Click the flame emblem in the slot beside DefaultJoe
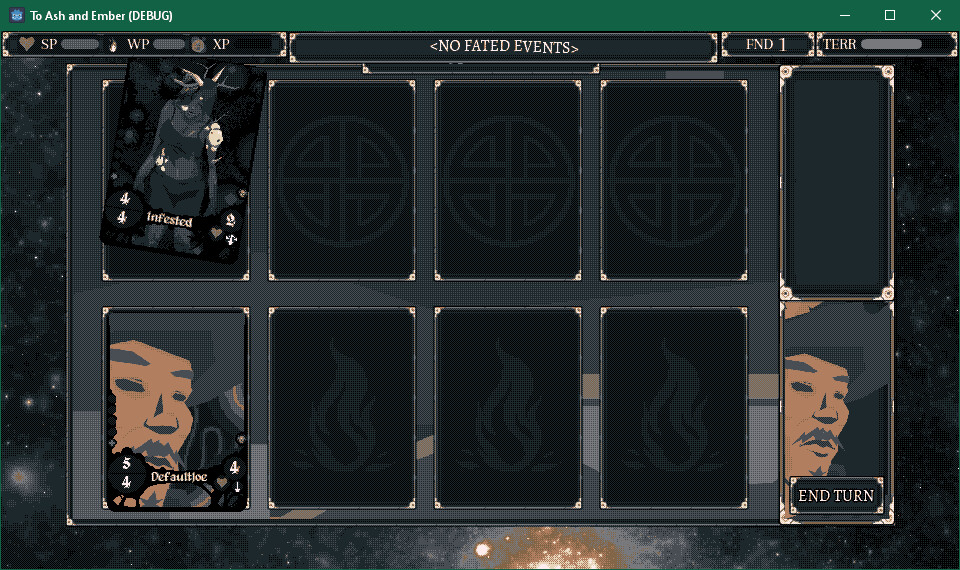 (342, 408)
